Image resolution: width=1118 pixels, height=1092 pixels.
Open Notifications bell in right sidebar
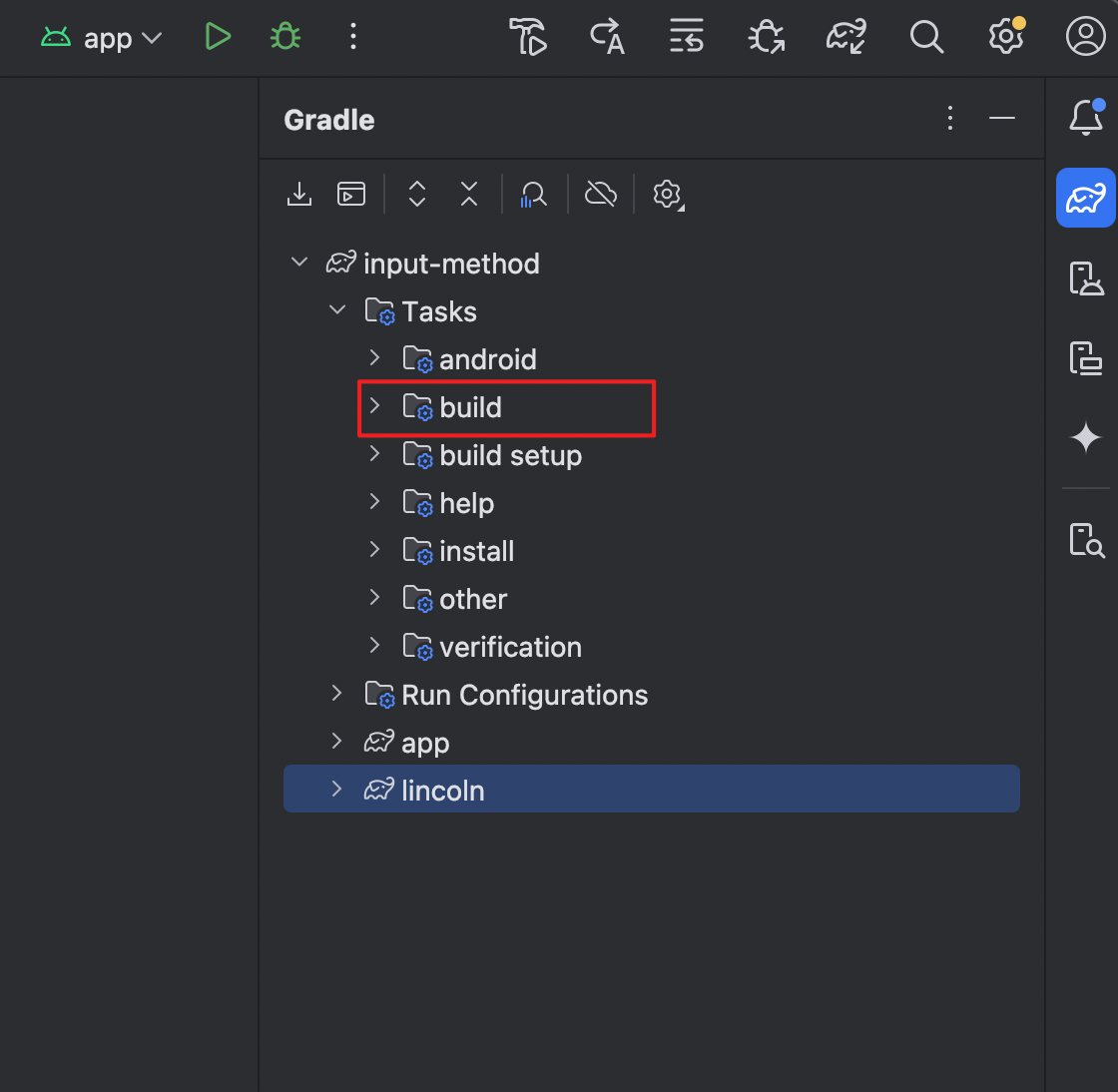[1086, 118]
